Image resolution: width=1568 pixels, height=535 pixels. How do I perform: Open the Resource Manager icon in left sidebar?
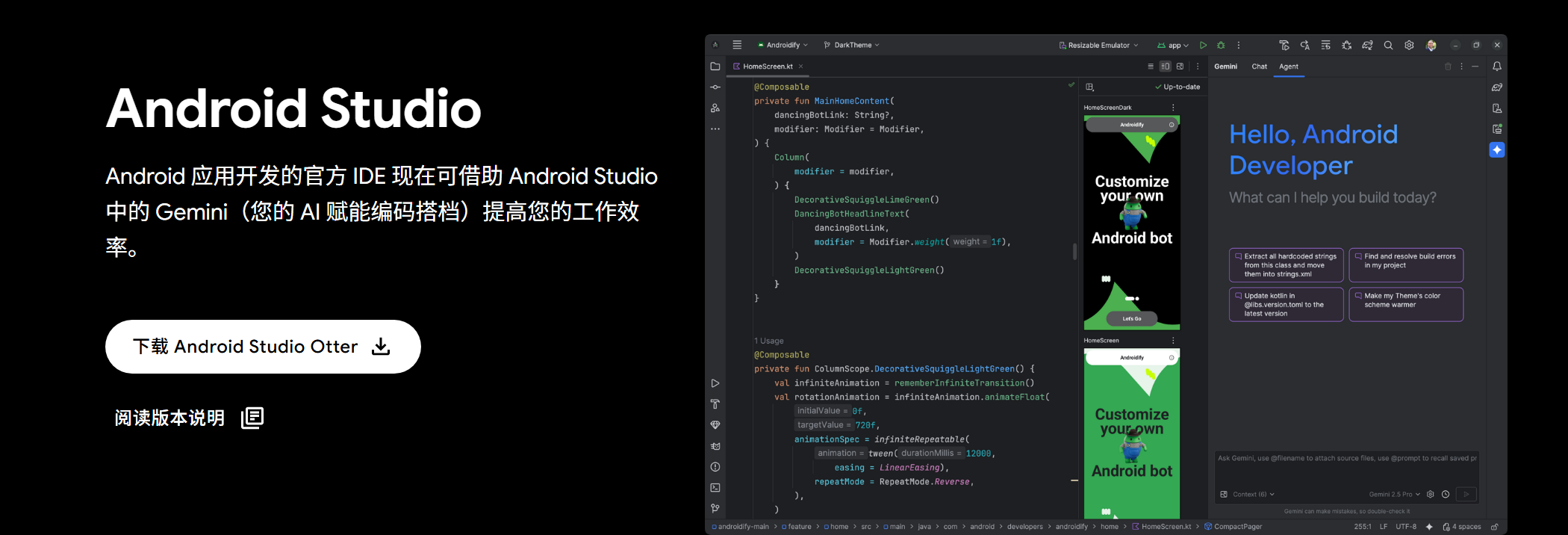tap(715, 108)
